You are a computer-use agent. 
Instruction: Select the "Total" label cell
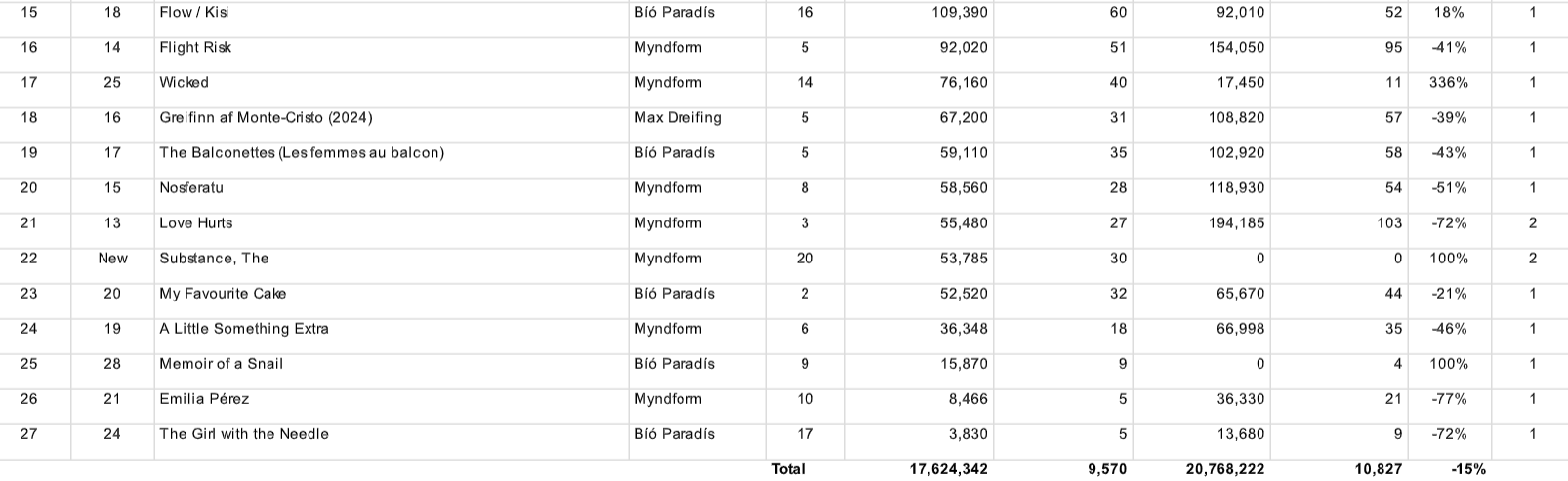coord(788,469)
